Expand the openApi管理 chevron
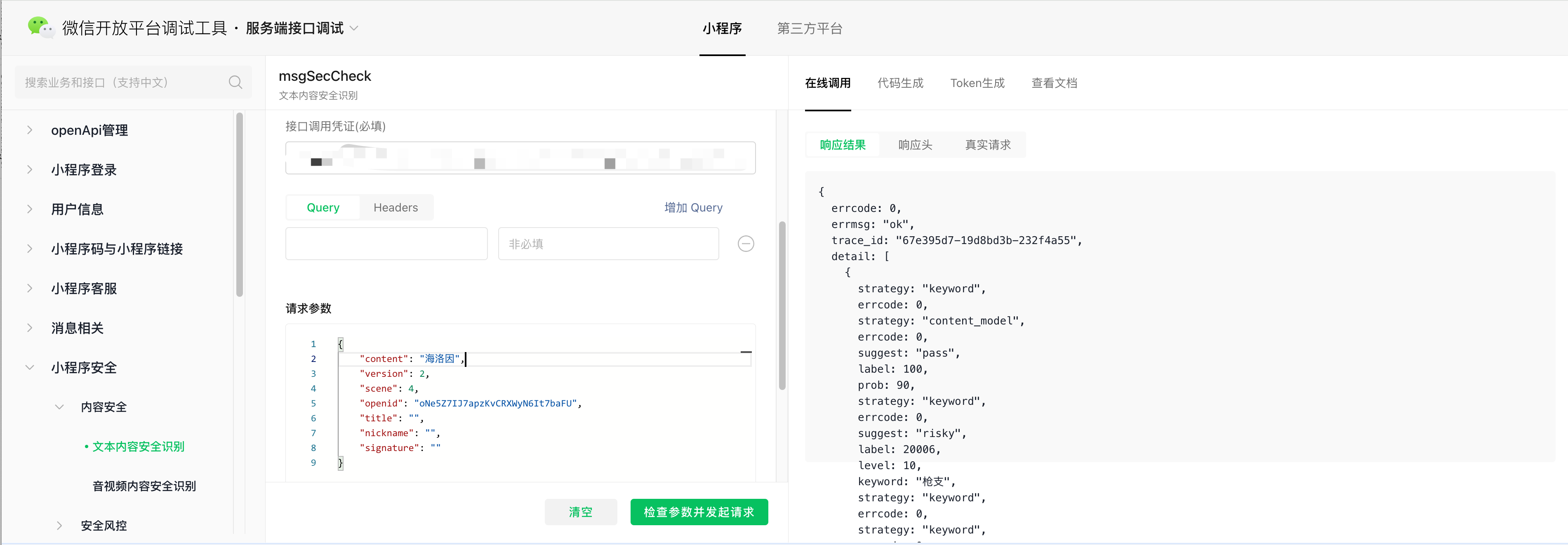Screen dimensions: 1568x545 coord(29,130)
